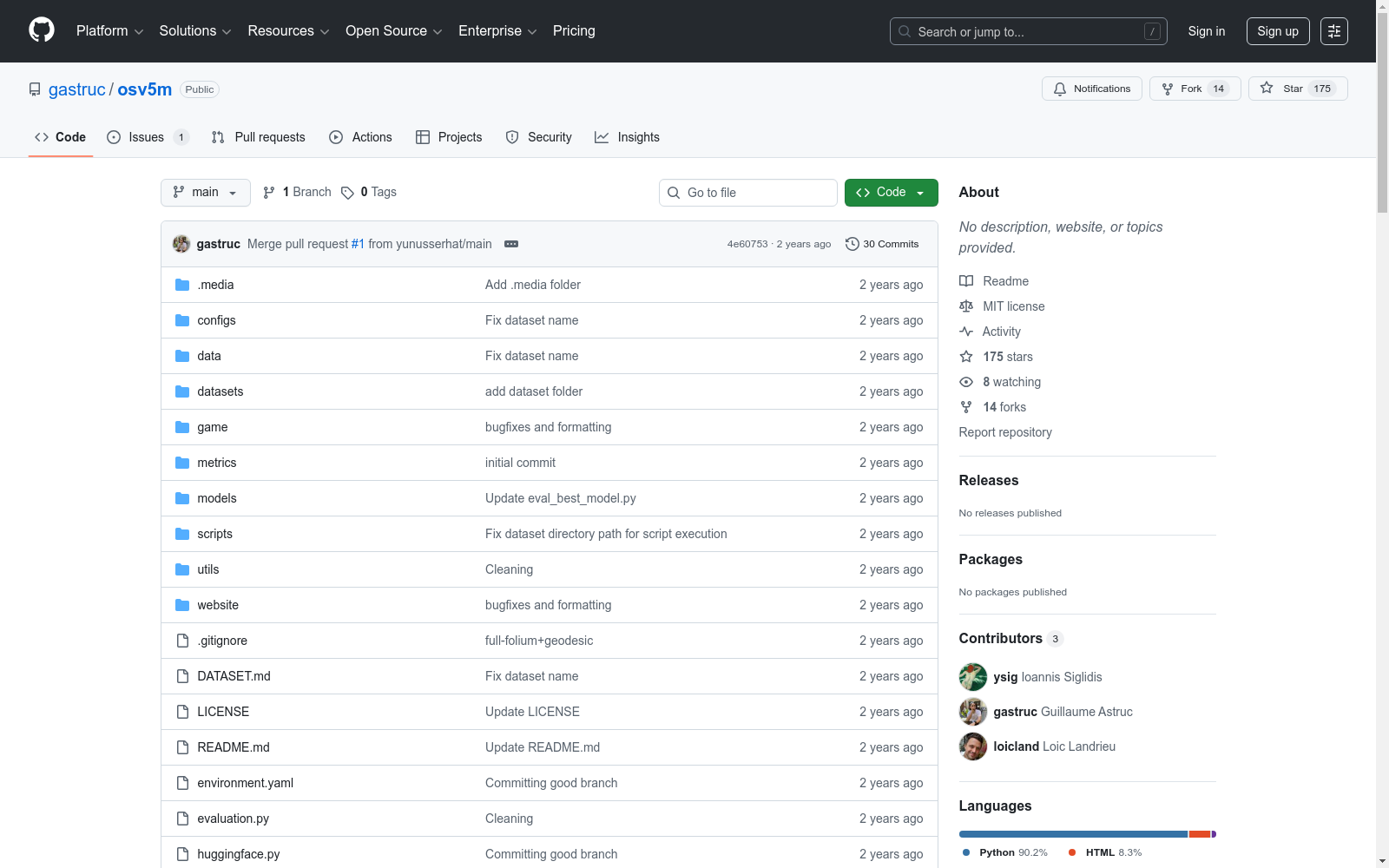Open the Pull requests tab
The width and height of the screenshot is (1389, 868).
(x=259, y=137)
